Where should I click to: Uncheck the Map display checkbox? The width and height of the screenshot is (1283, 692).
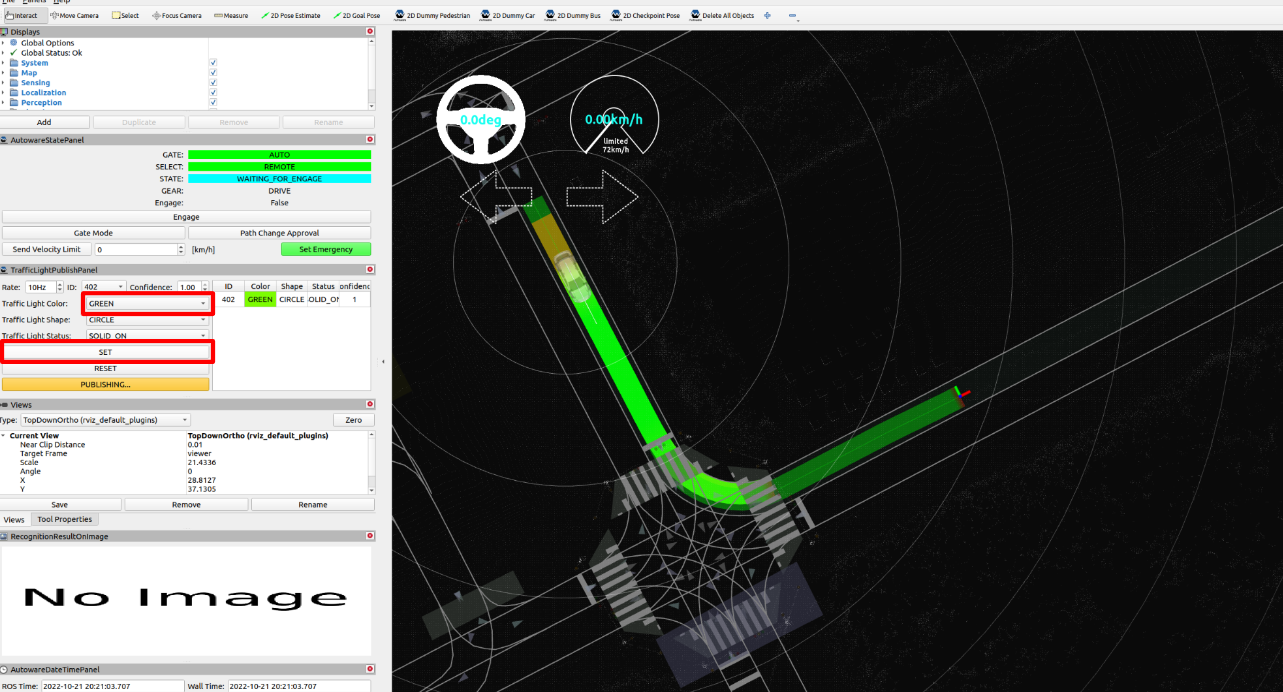(x=214, y=73)
